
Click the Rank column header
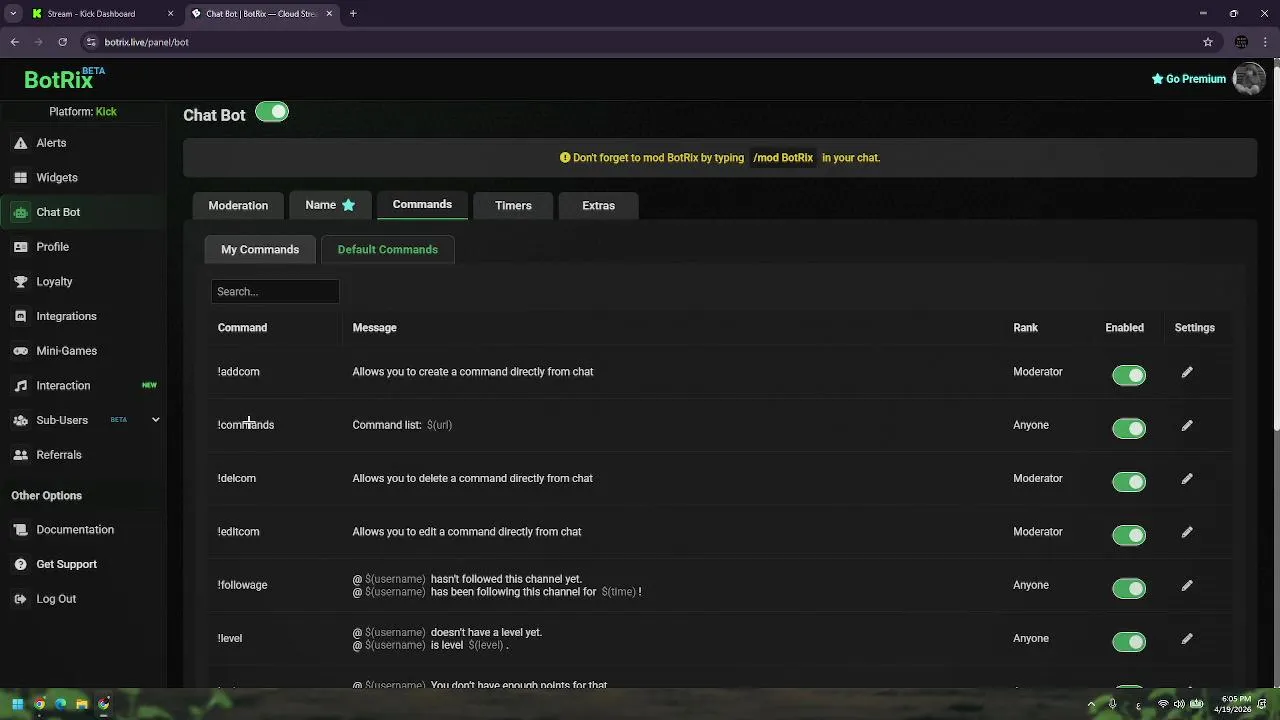1025,328
